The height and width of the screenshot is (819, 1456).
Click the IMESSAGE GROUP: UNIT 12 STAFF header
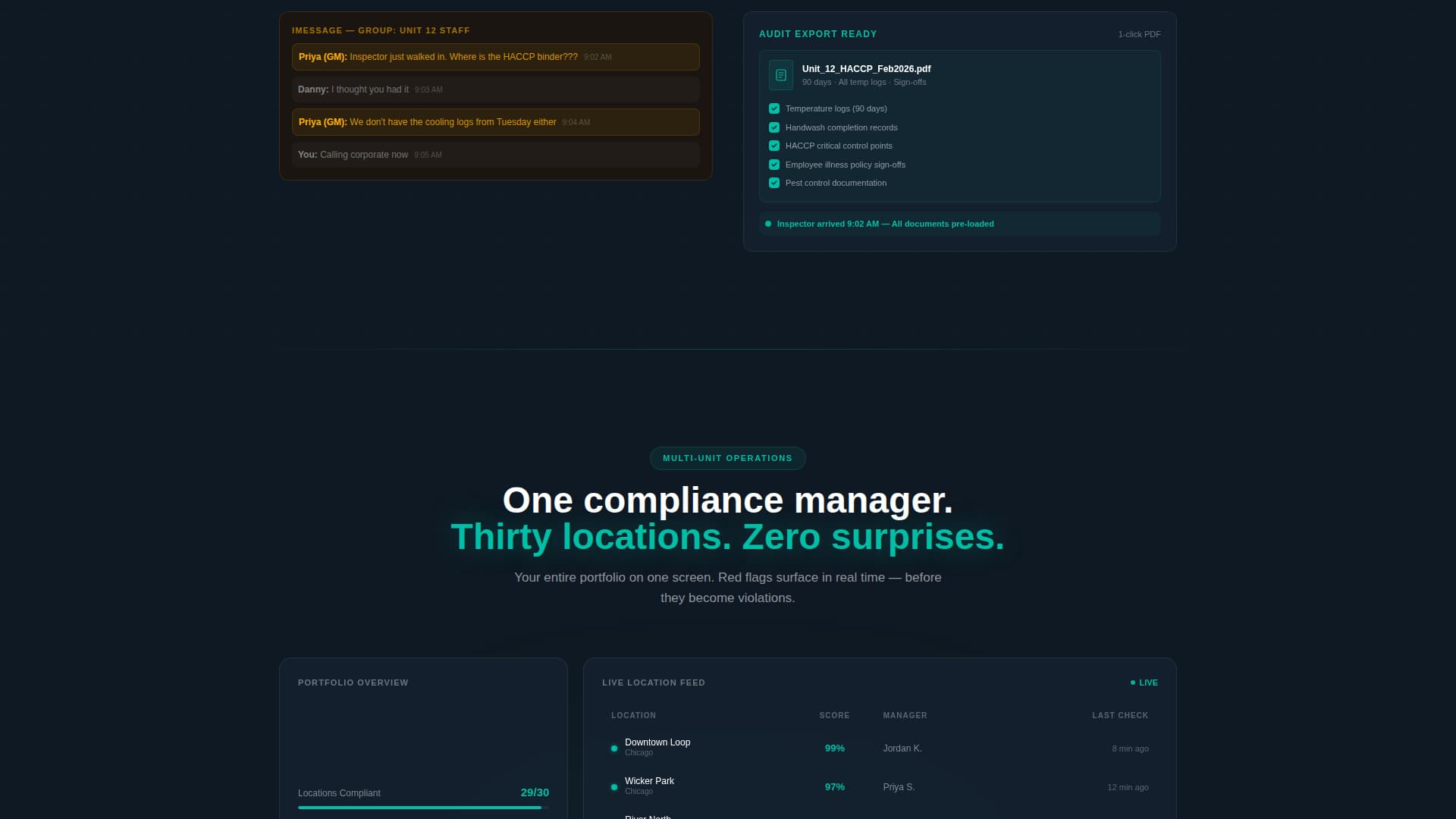(381, 30)
